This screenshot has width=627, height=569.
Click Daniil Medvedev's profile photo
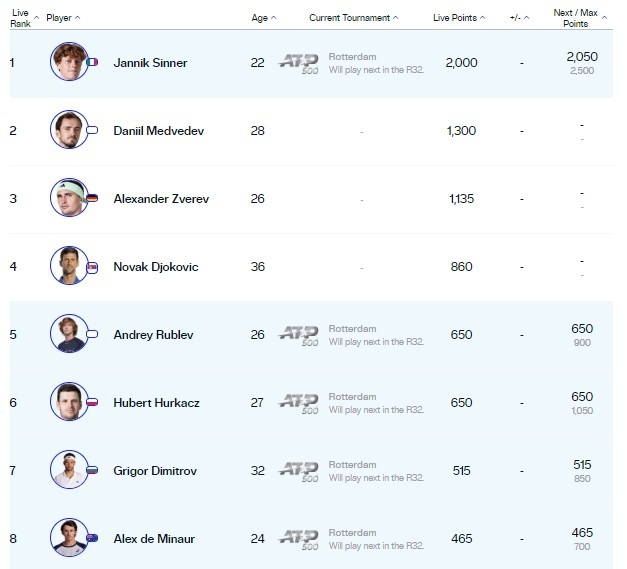point(69,130)
